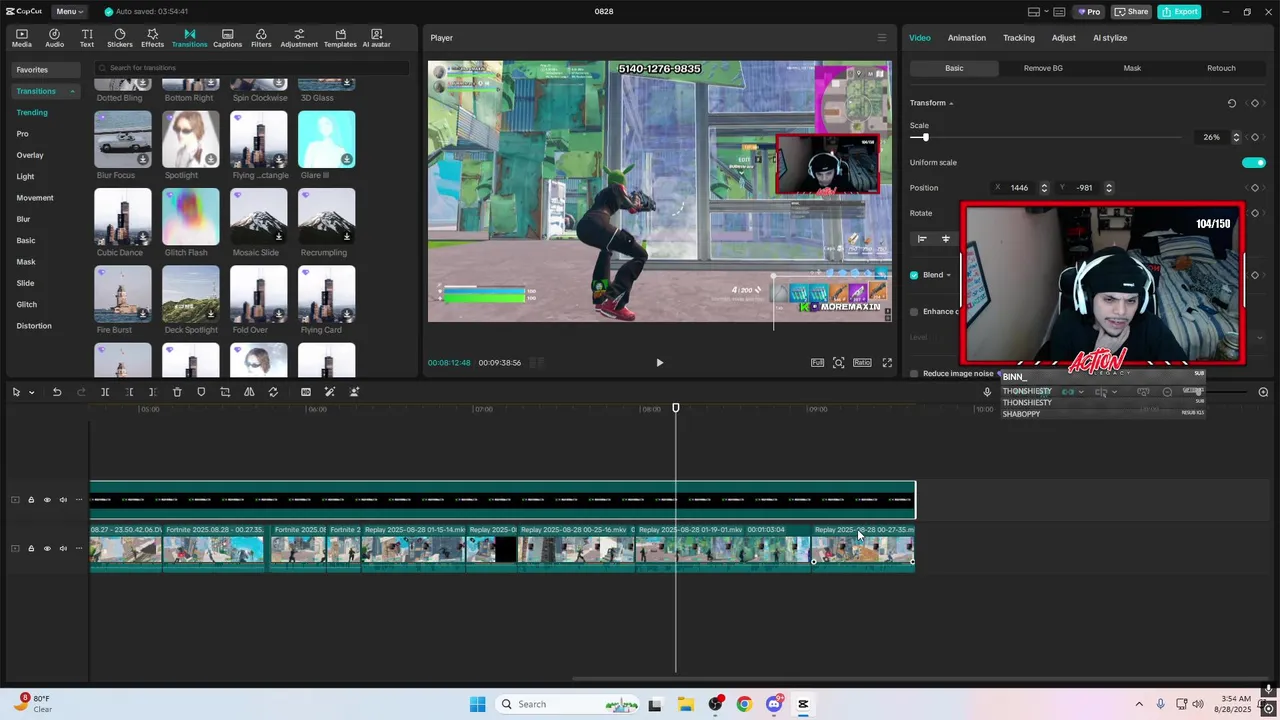Choose the Distortion transitions category

pos(34,326)
